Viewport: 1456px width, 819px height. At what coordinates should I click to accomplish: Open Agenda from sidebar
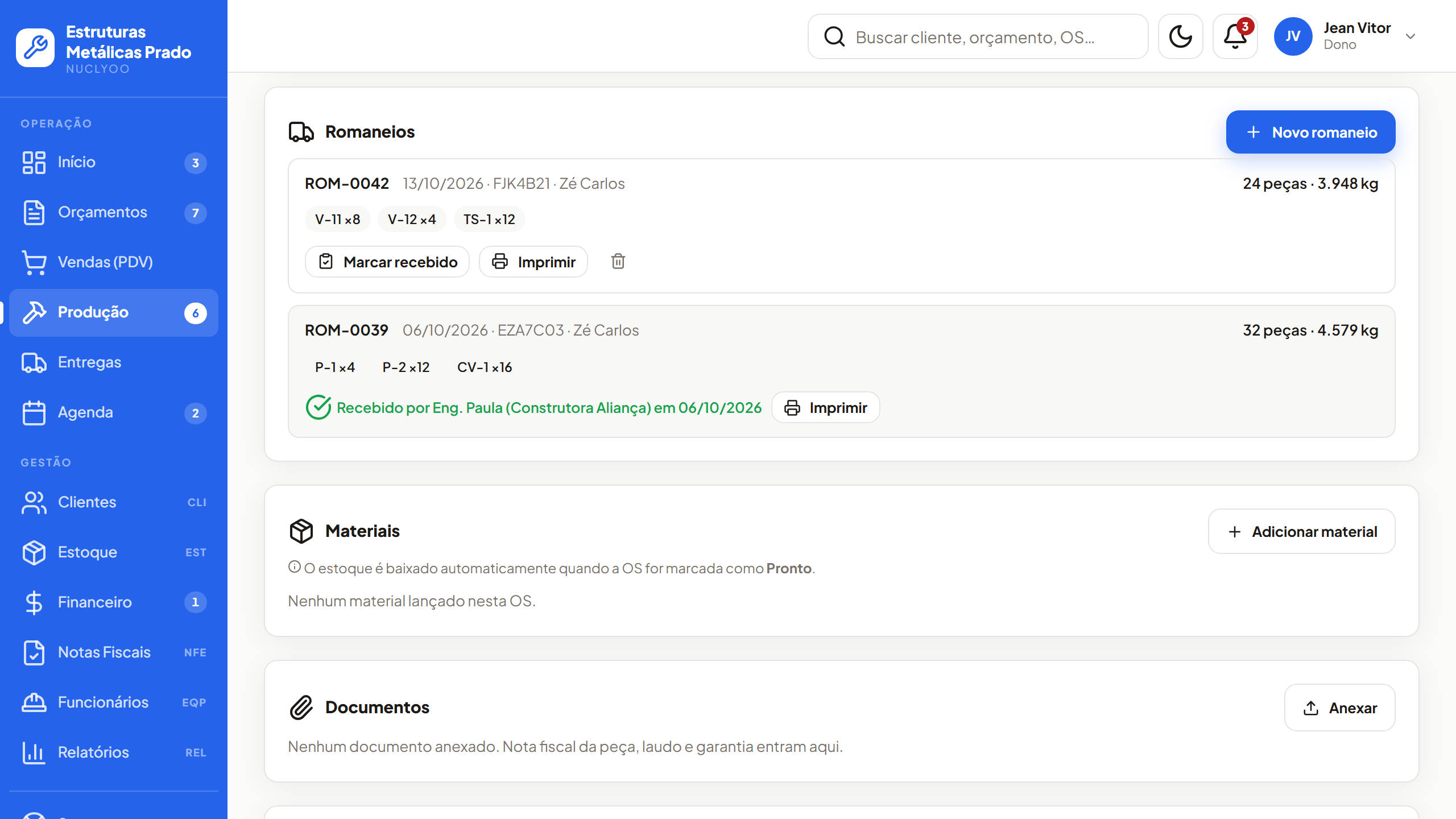point(114,412)
